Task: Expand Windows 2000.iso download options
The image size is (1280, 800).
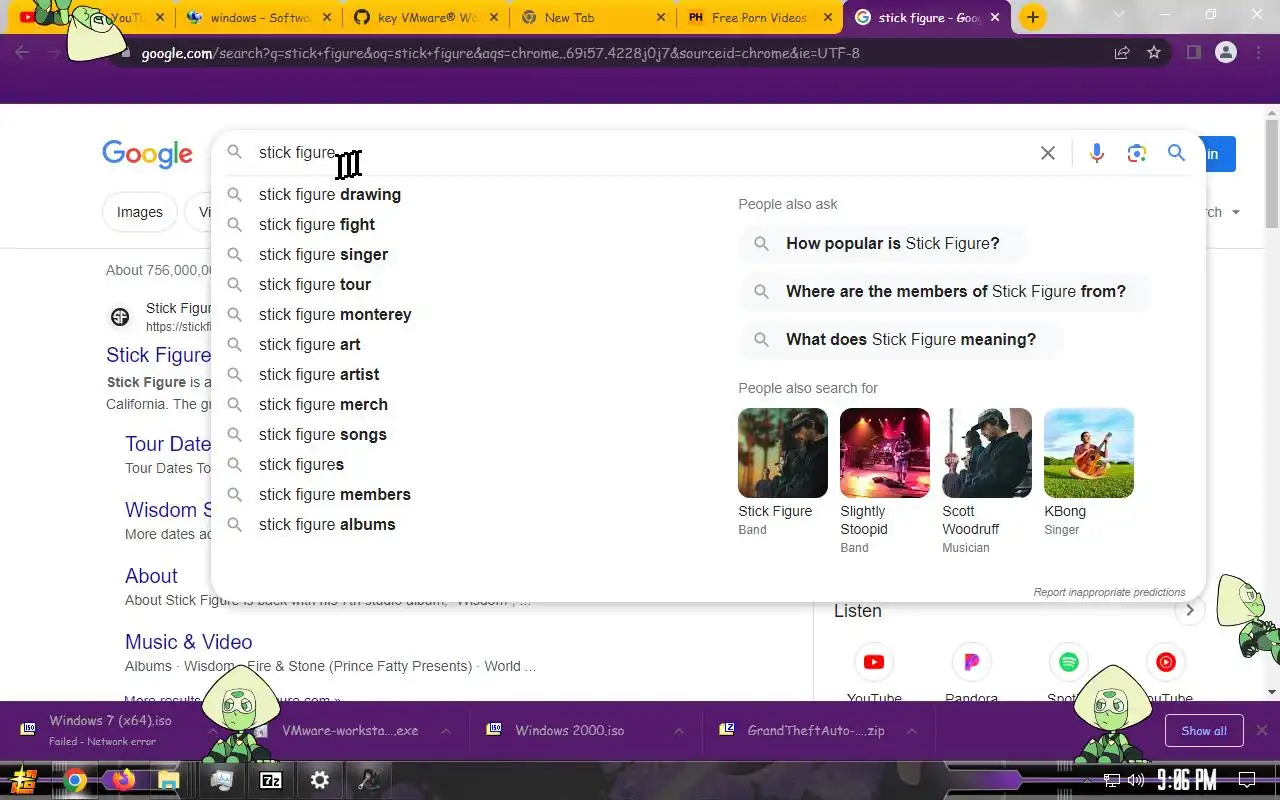Action: pos(678,731)
